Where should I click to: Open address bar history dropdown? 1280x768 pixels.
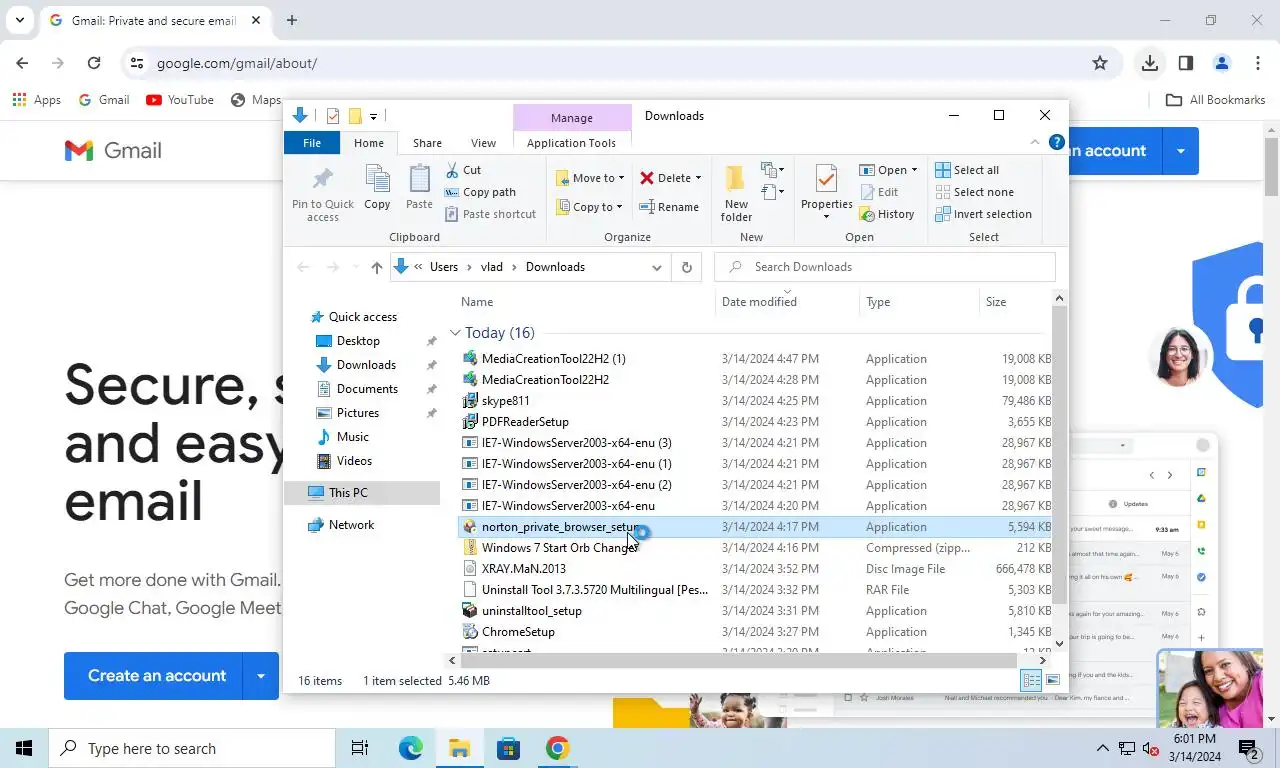(657, 267)
